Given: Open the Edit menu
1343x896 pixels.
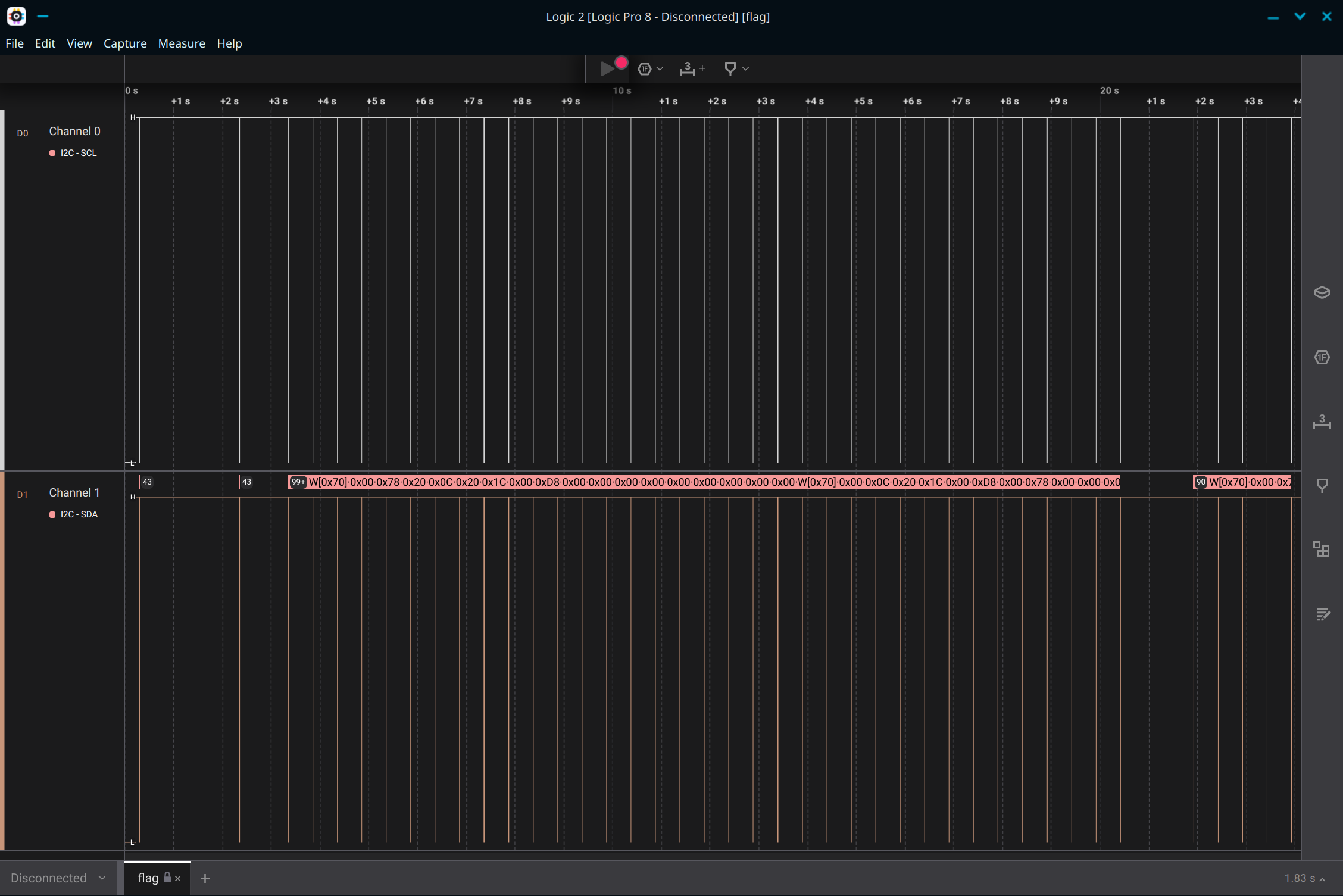Looking at the screenshot, I should pos(45,43).
